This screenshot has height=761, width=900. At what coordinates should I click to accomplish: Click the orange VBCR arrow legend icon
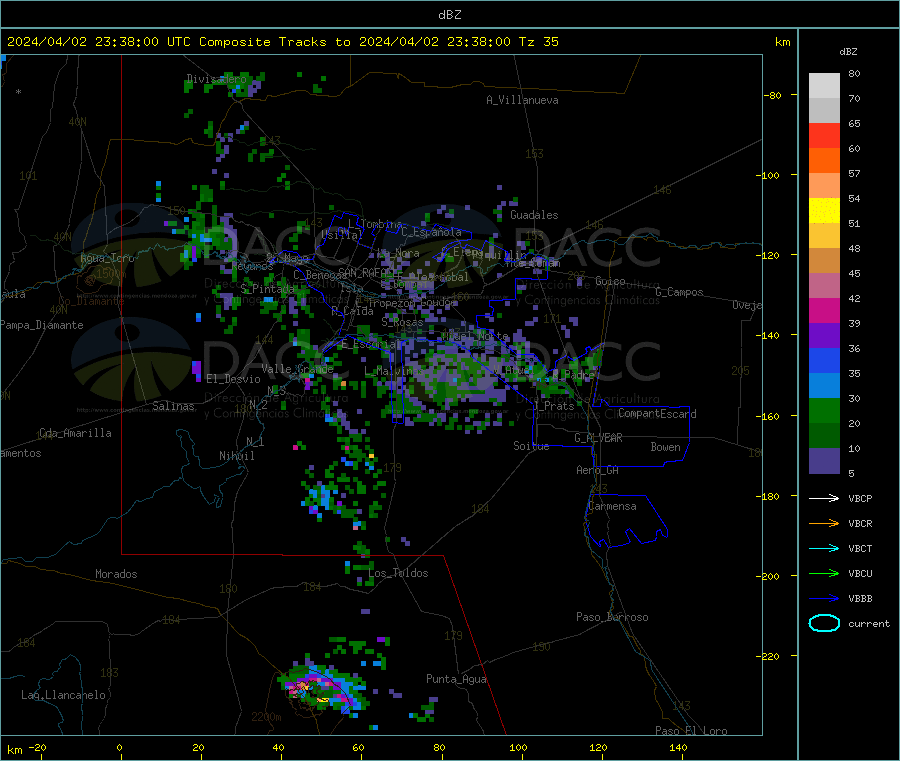click(824, 523)
